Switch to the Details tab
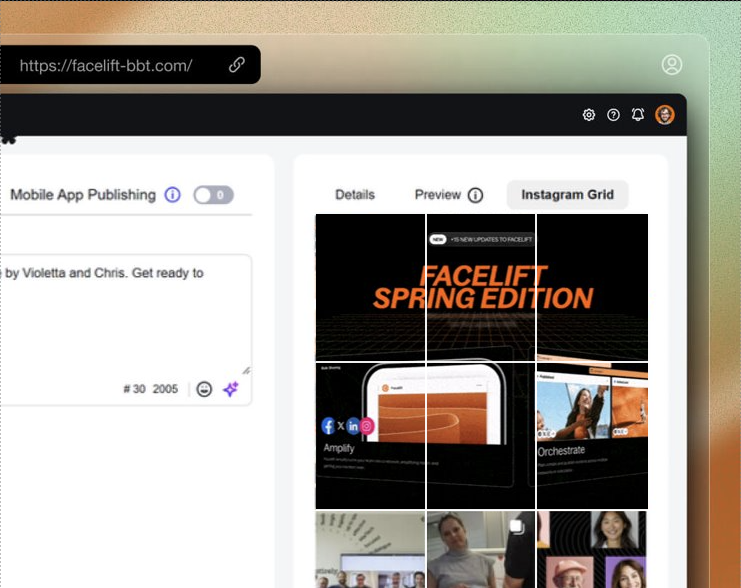 355,195
